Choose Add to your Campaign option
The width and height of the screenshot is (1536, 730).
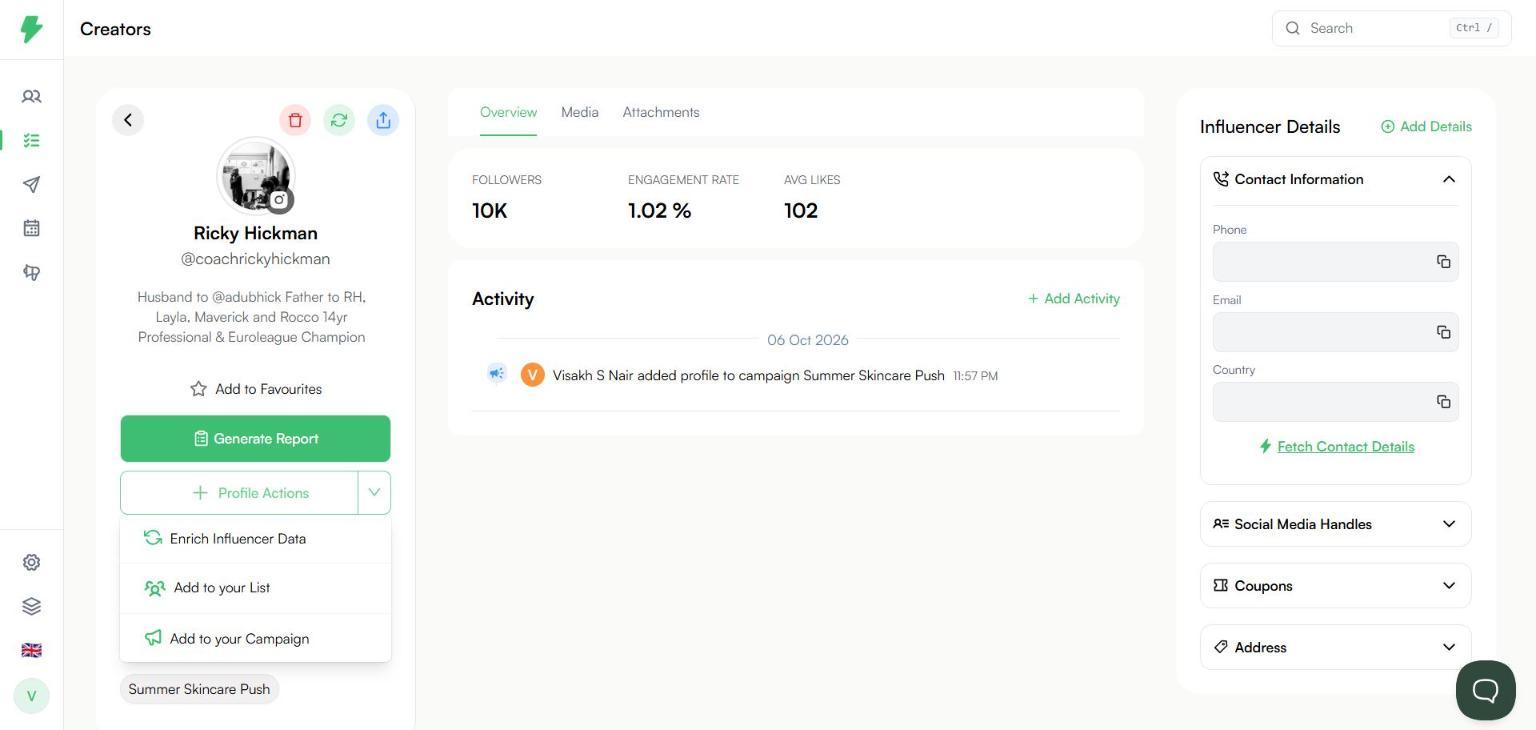(x=255, y=638)
